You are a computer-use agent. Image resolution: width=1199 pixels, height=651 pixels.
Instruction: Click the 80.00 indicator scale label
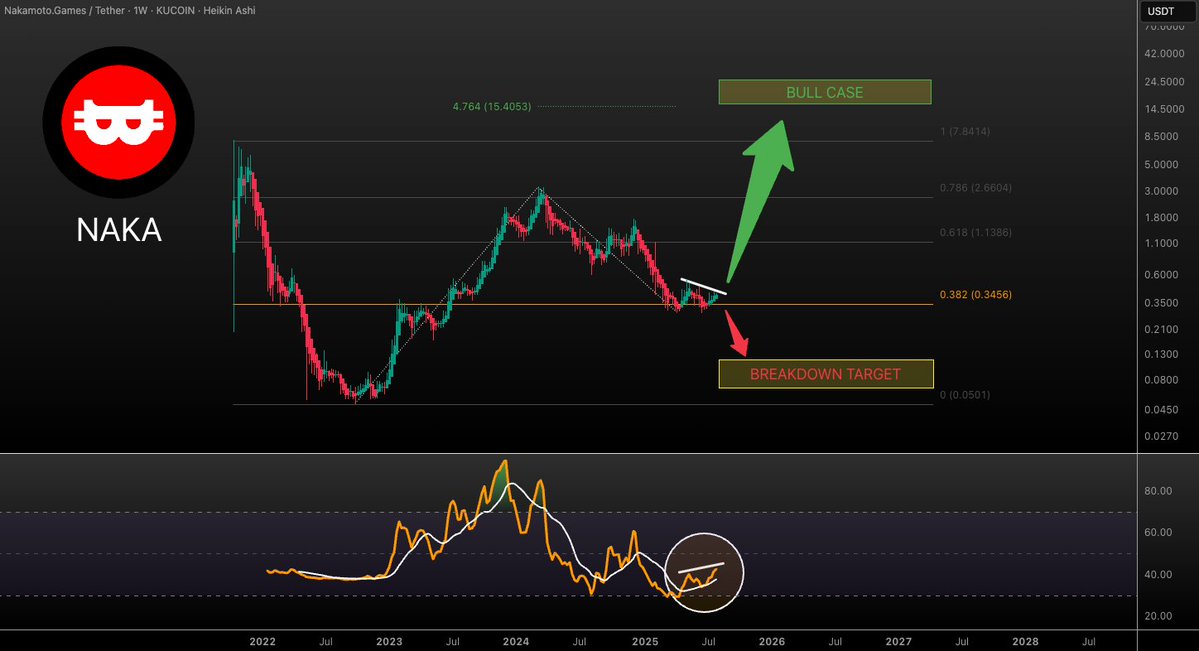[x=1158, y=491]
